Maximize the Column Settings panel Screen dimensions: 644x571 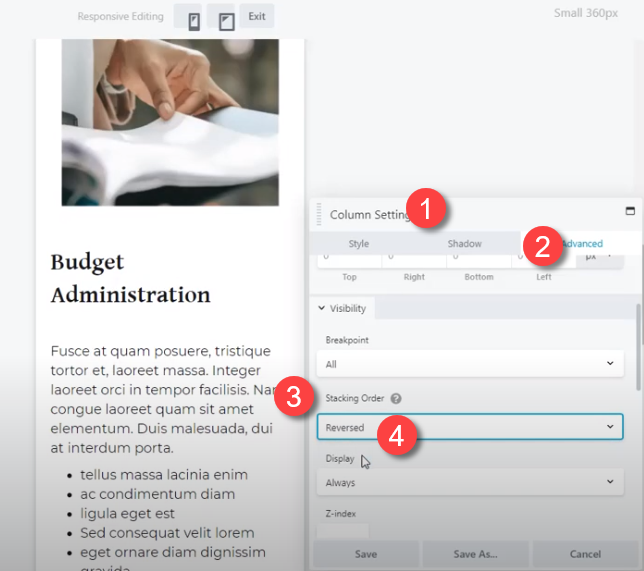point(630,211)
